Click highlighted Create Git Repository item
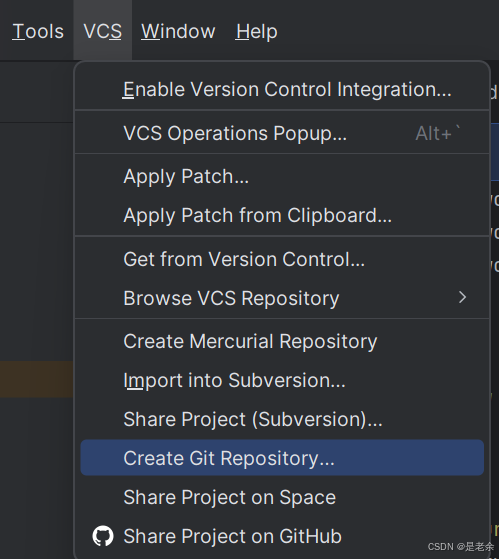 [282, 458]
